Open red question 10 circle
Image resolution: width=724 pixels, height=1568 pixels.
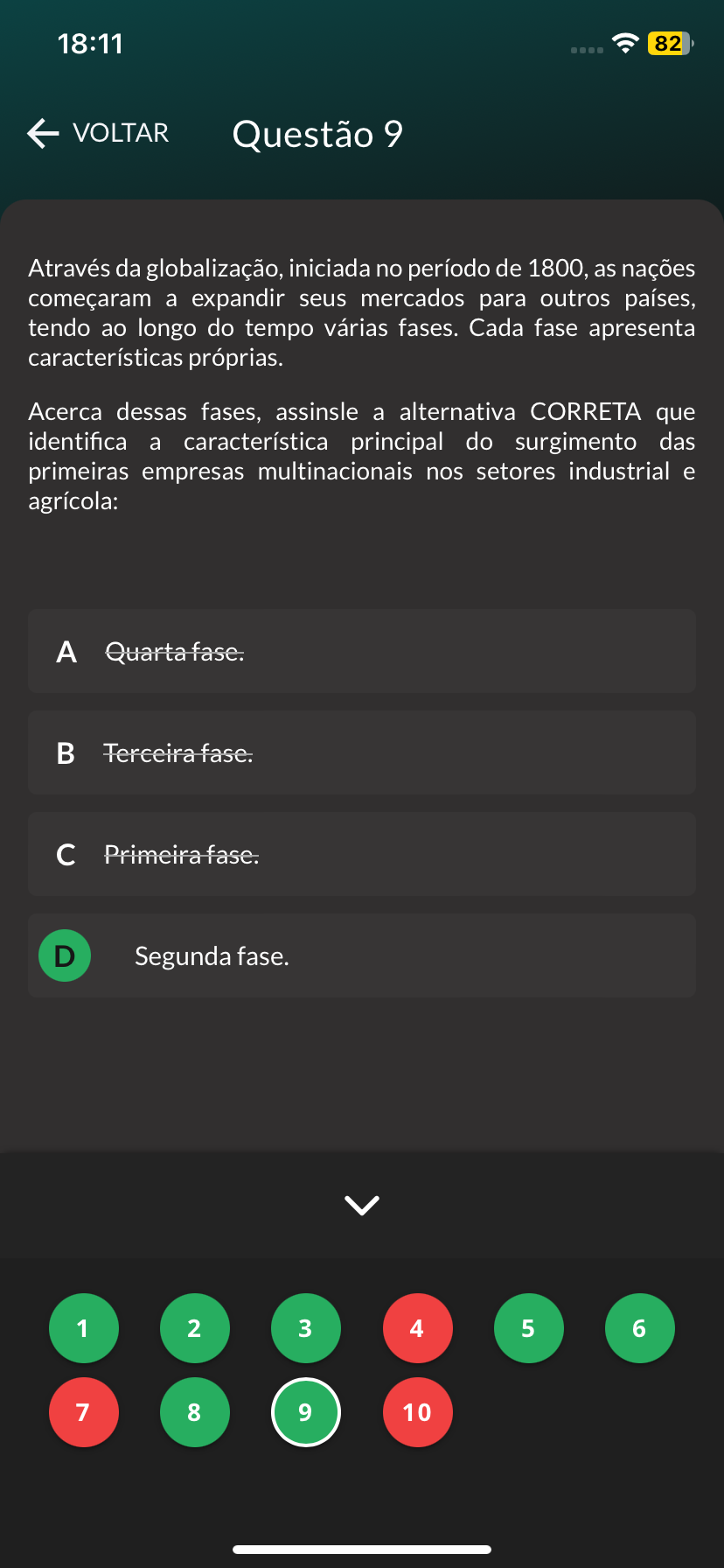pos(417,1412)
